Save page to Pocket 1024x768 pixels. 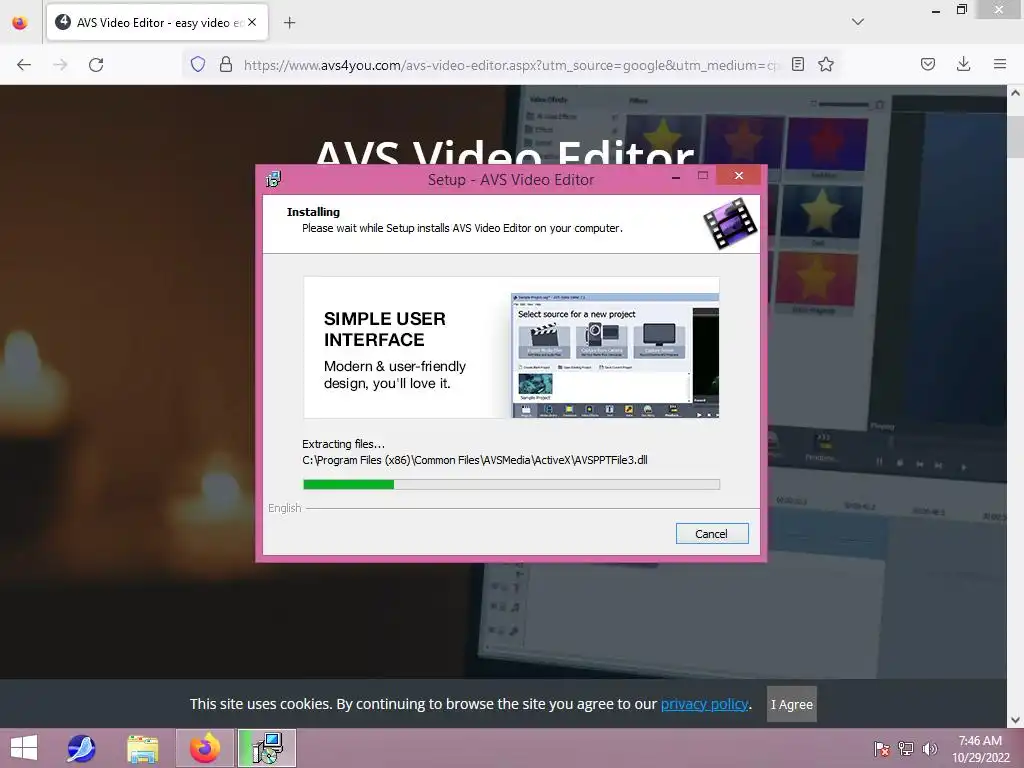click(928, 64)
